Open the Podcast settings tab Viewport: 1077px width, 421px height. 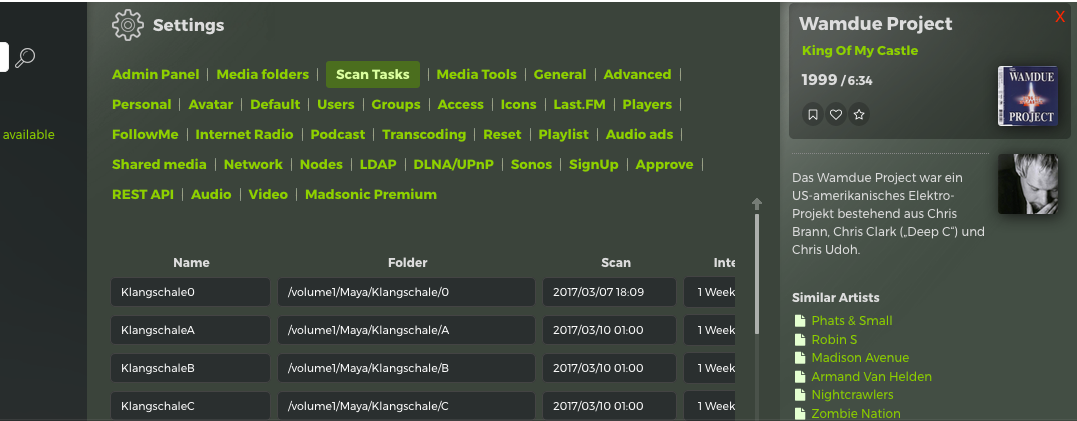pos(338,135)
